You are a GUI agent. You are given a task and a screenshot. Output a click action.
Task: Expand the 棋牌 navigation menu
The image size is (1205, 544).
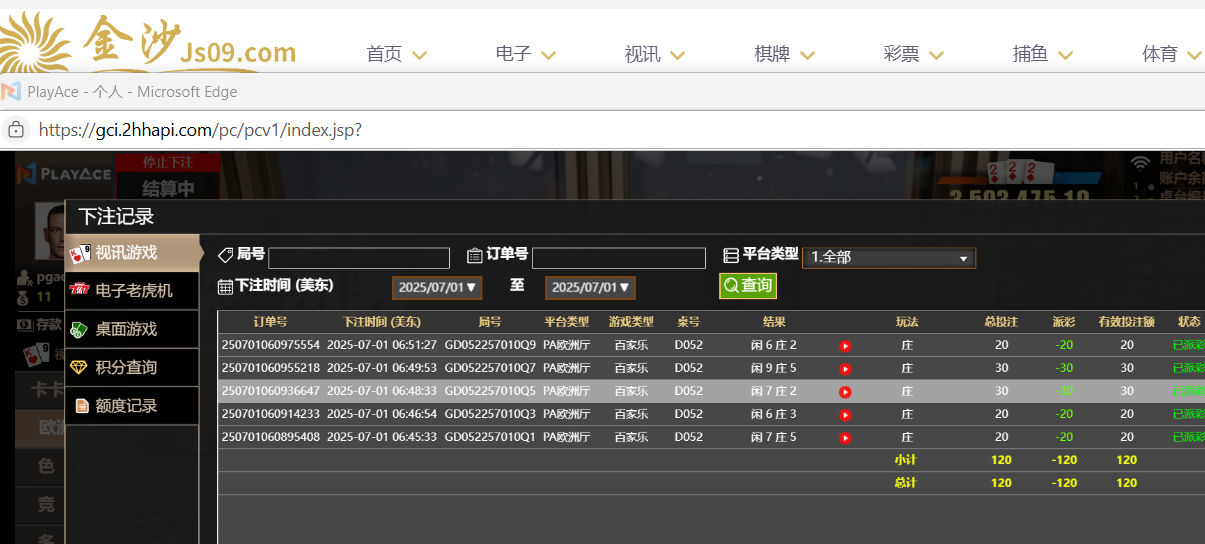[x=784, y=55]
